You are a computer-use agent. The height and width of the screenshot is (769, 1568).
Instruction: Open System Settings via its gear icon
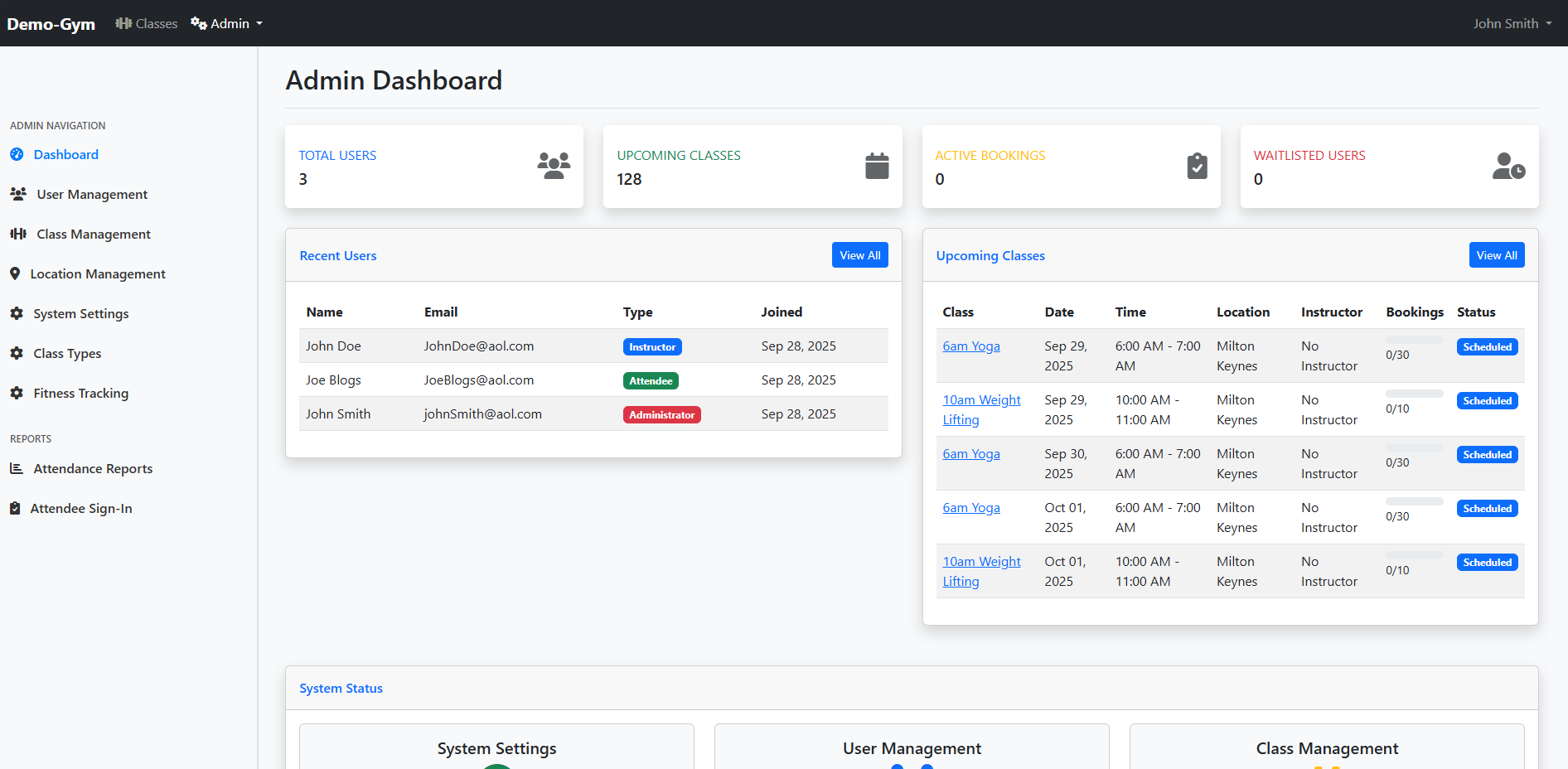(16, 313)
